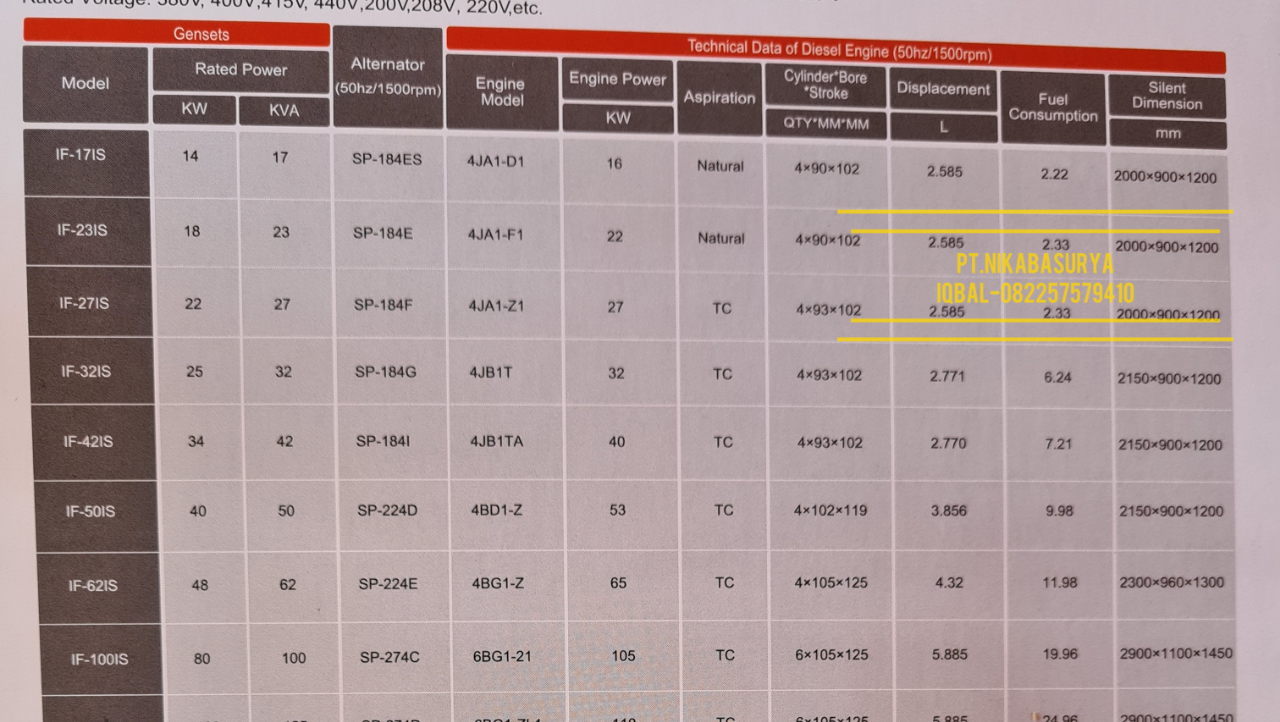Image resolution: width=1280 pixels, height=722 pixels.
Task: Click the Cylinder*Bore*Stroke header
Action: 826,85
